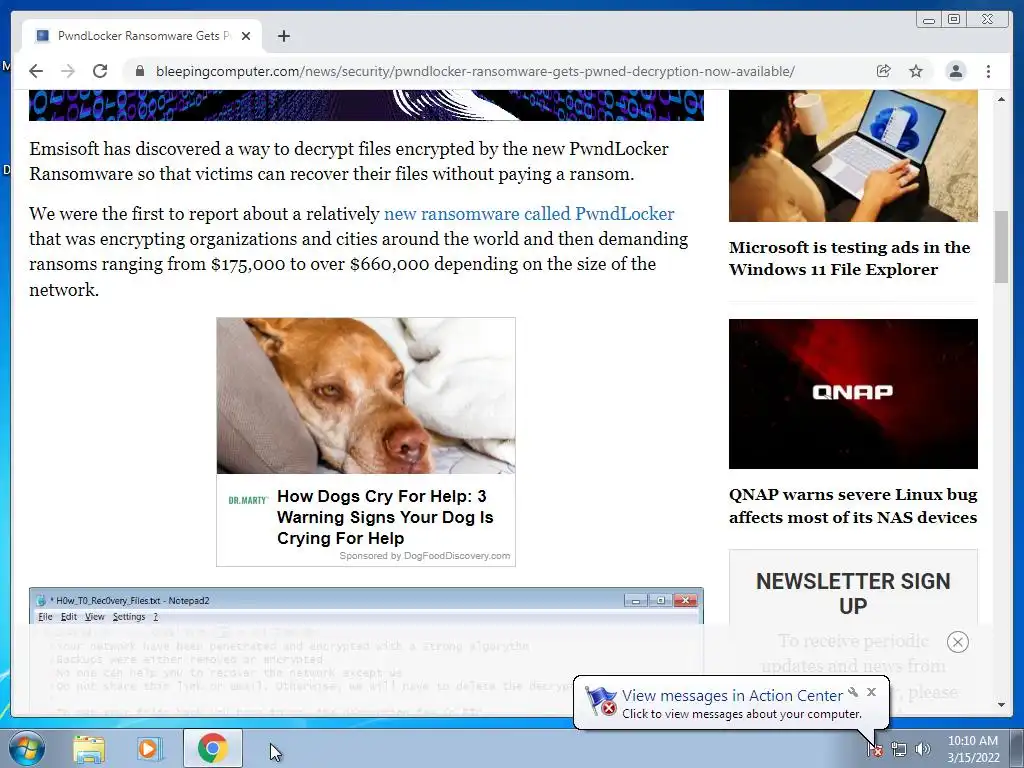Launch Windows Media Player from taskbar
This screenshot has height=768, width=1024.
point(150,748)
